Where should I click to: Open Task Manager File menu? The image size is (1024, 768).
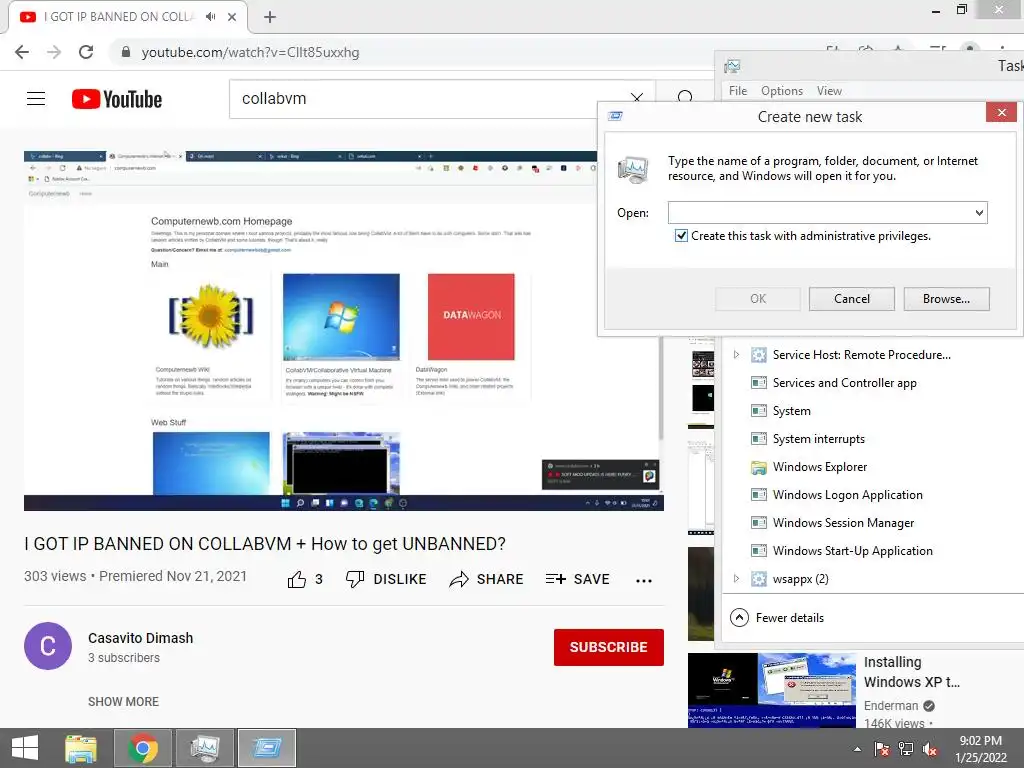click(x=738, y=91)
